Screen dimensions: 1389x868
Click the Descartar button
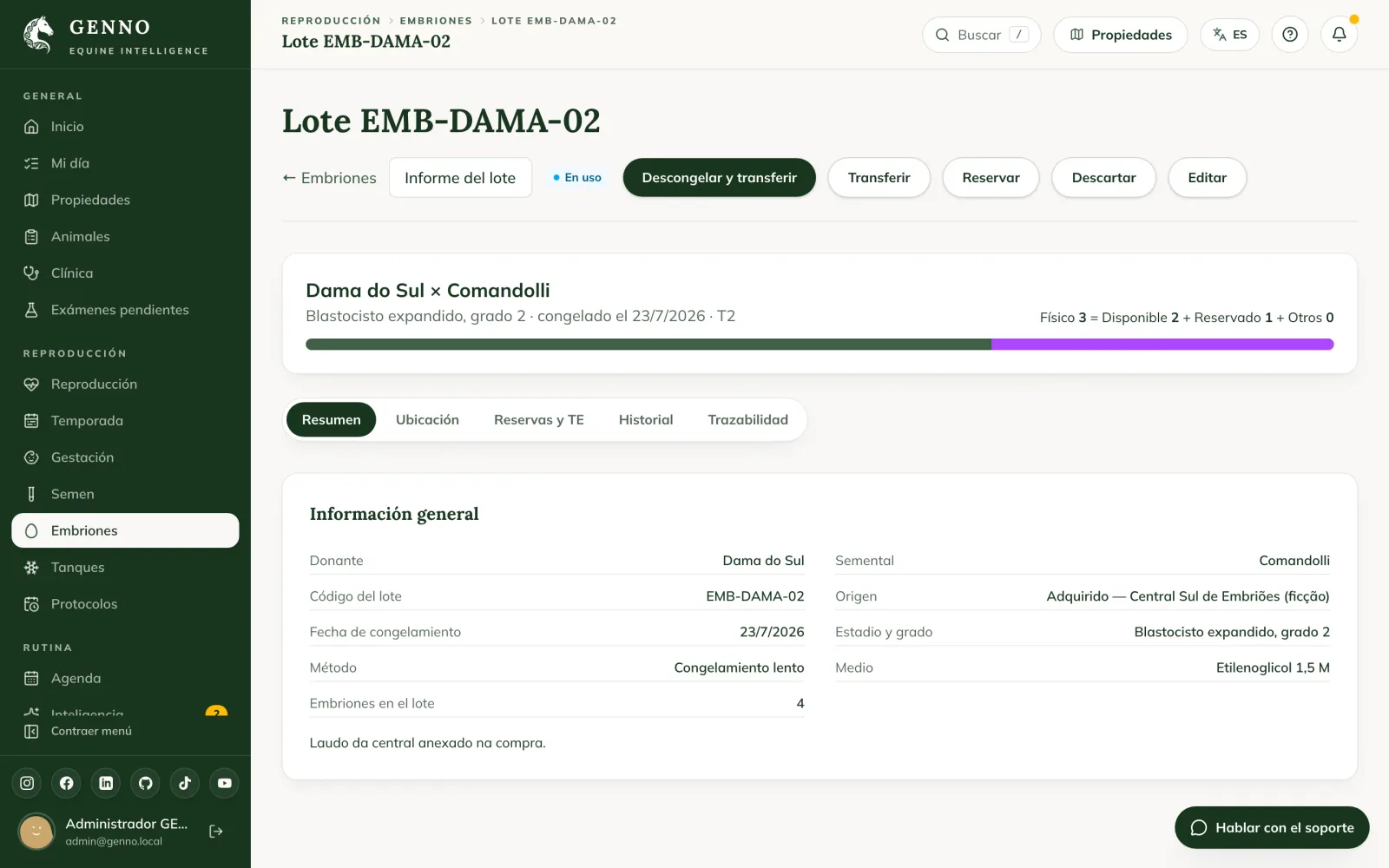click(x=1104, y=178)
